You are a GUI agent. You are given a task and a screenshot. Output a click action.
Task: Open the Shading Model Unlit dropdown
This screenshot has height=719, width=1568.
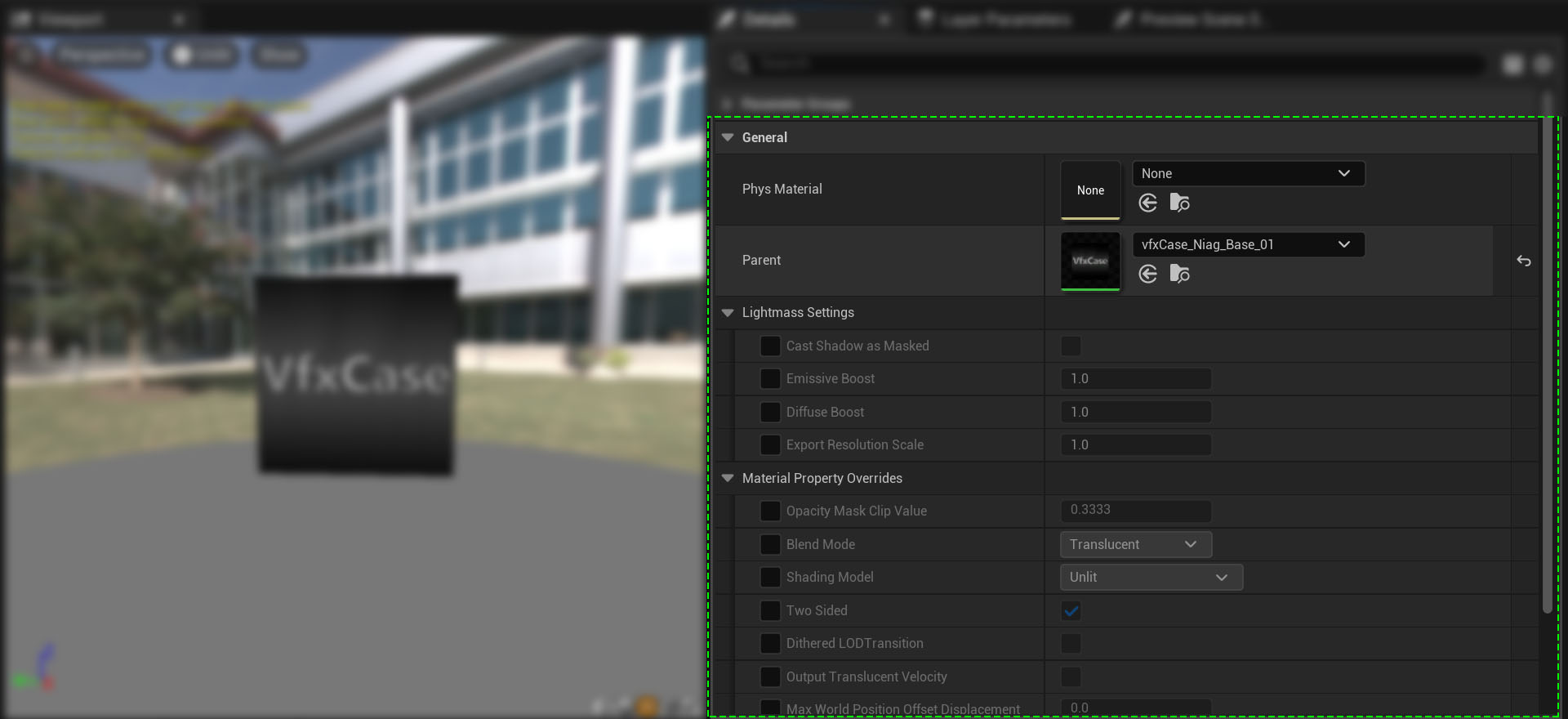click(x=1151, y=577)
